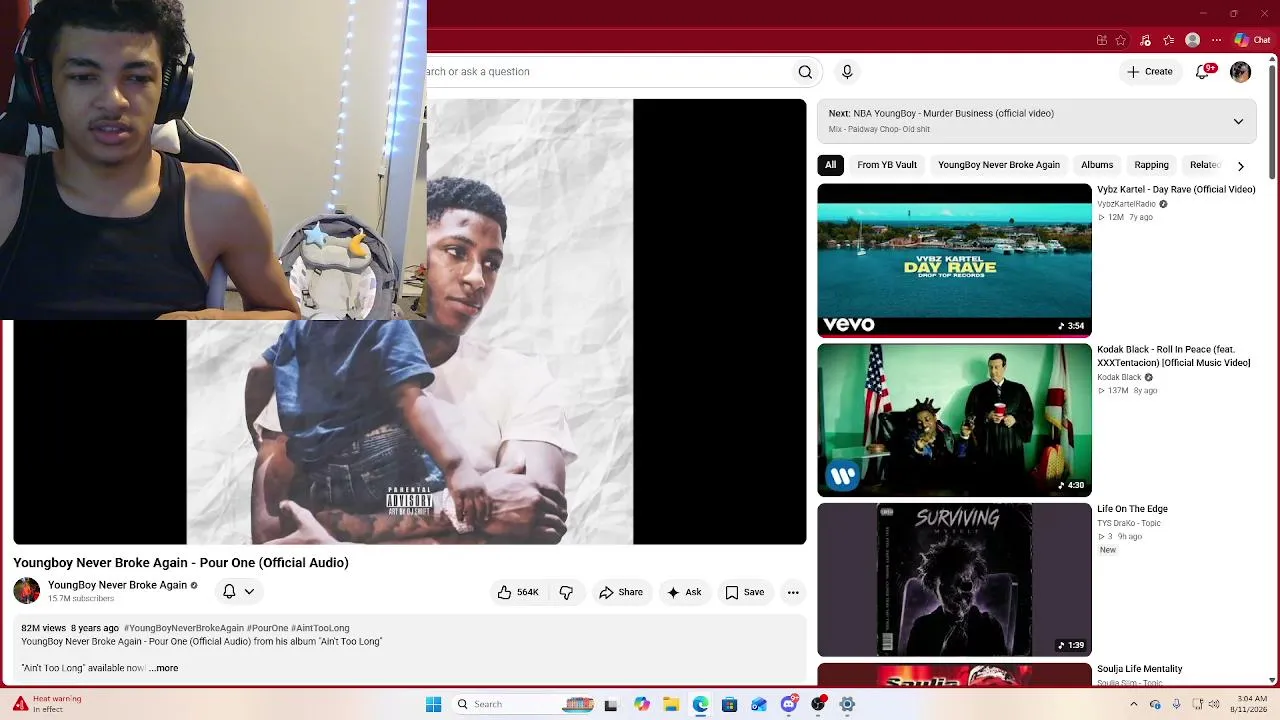
Task: Like the Pour One video
Action: pos(518,592)
